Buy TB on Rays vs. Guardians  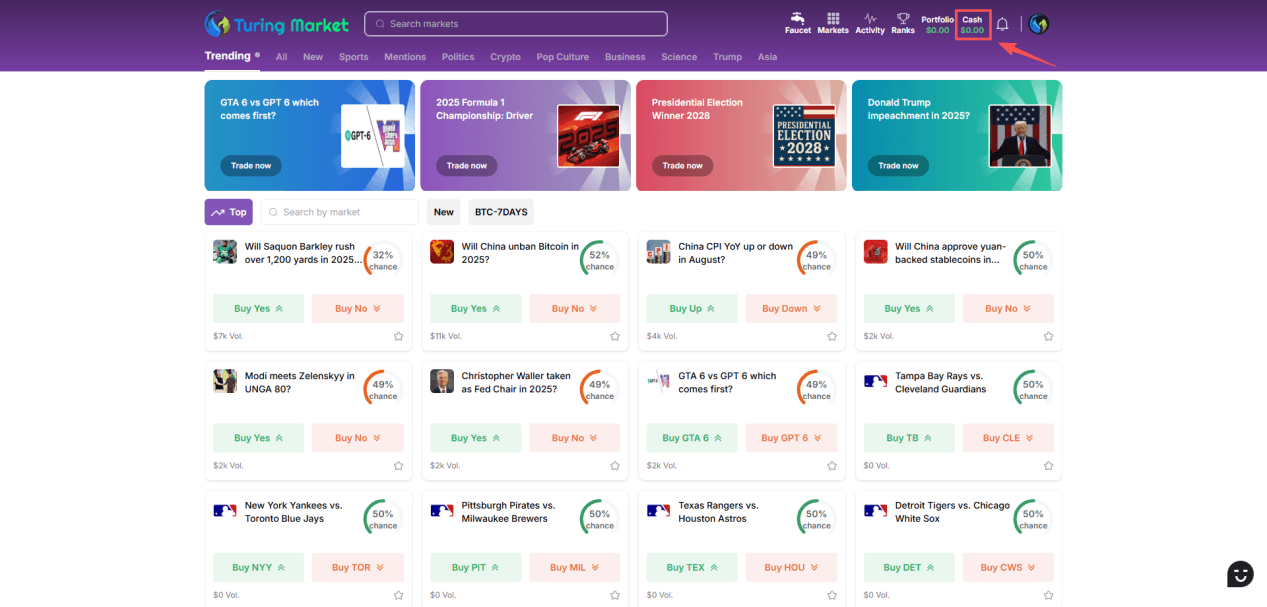[x=909, y=438]
